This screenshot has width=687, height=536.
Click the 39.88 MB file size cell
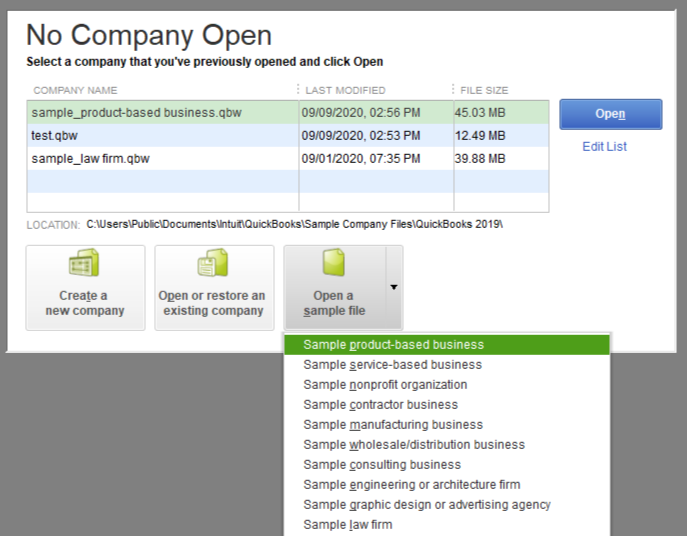coord(501,158)
